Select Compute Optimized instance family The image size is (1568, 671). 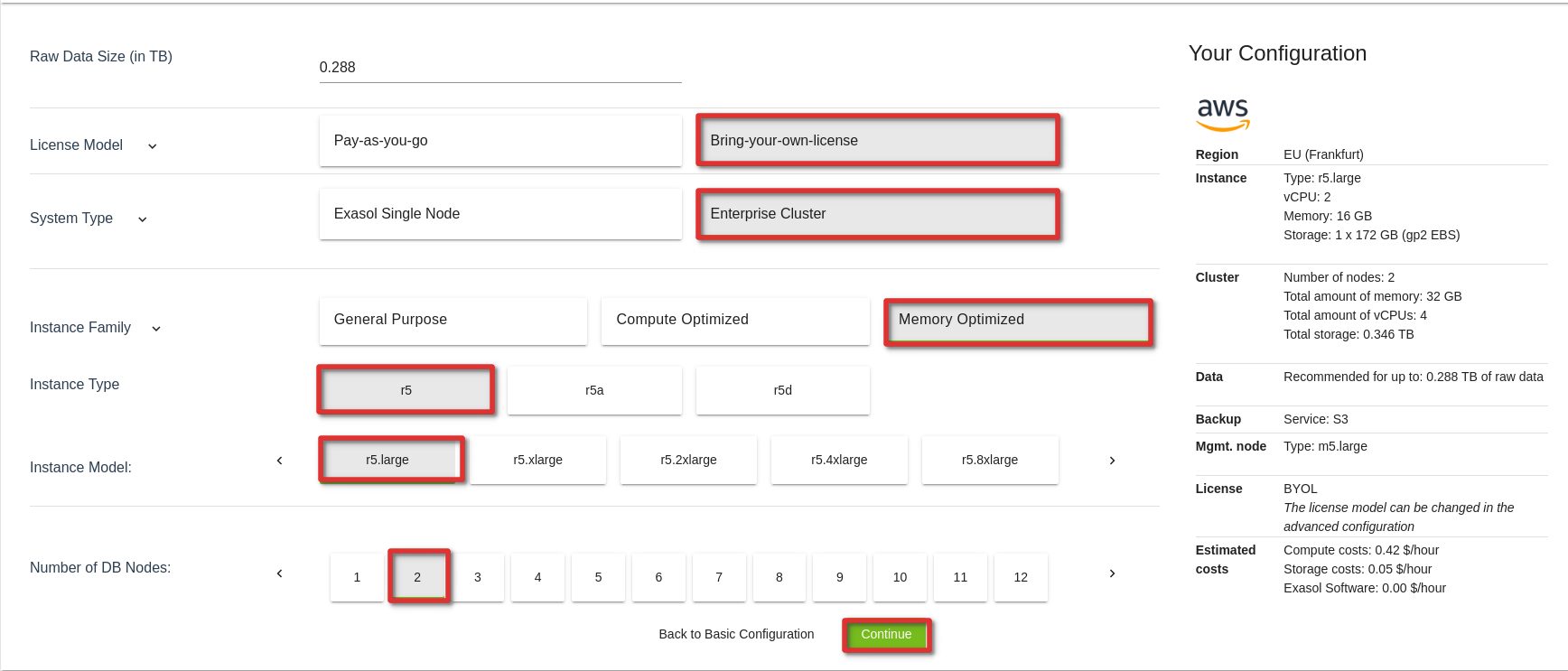pos(735,321)
